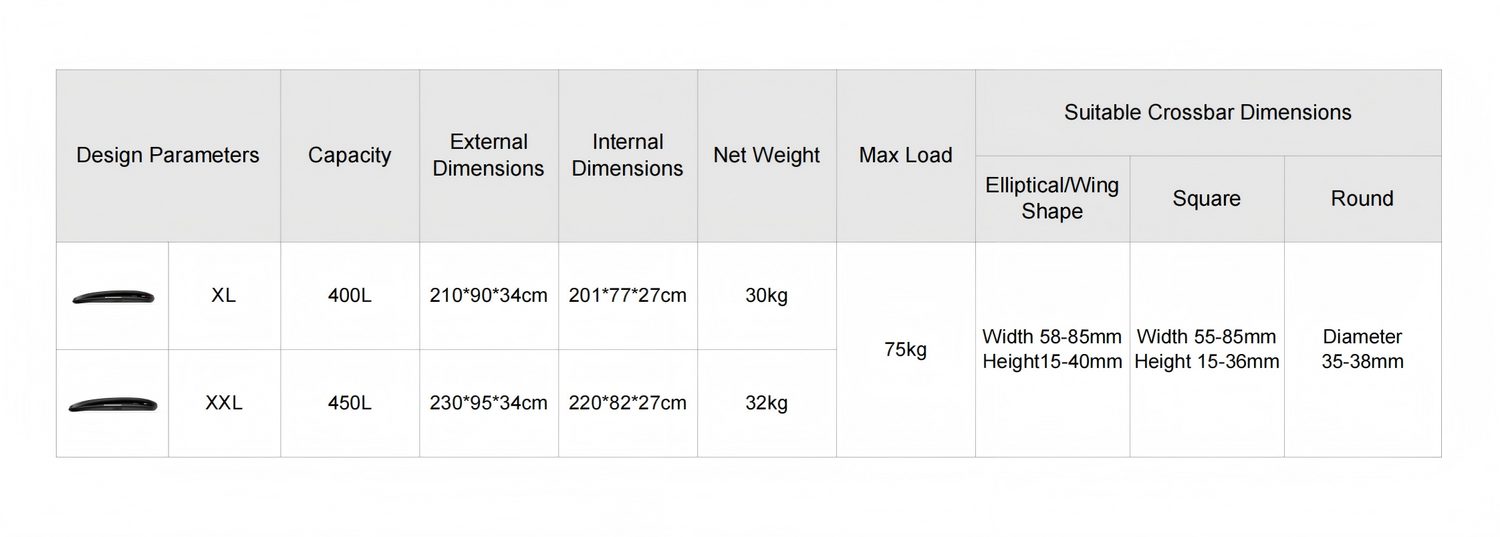Select the Design Parameters header cell

pos(168,156)
